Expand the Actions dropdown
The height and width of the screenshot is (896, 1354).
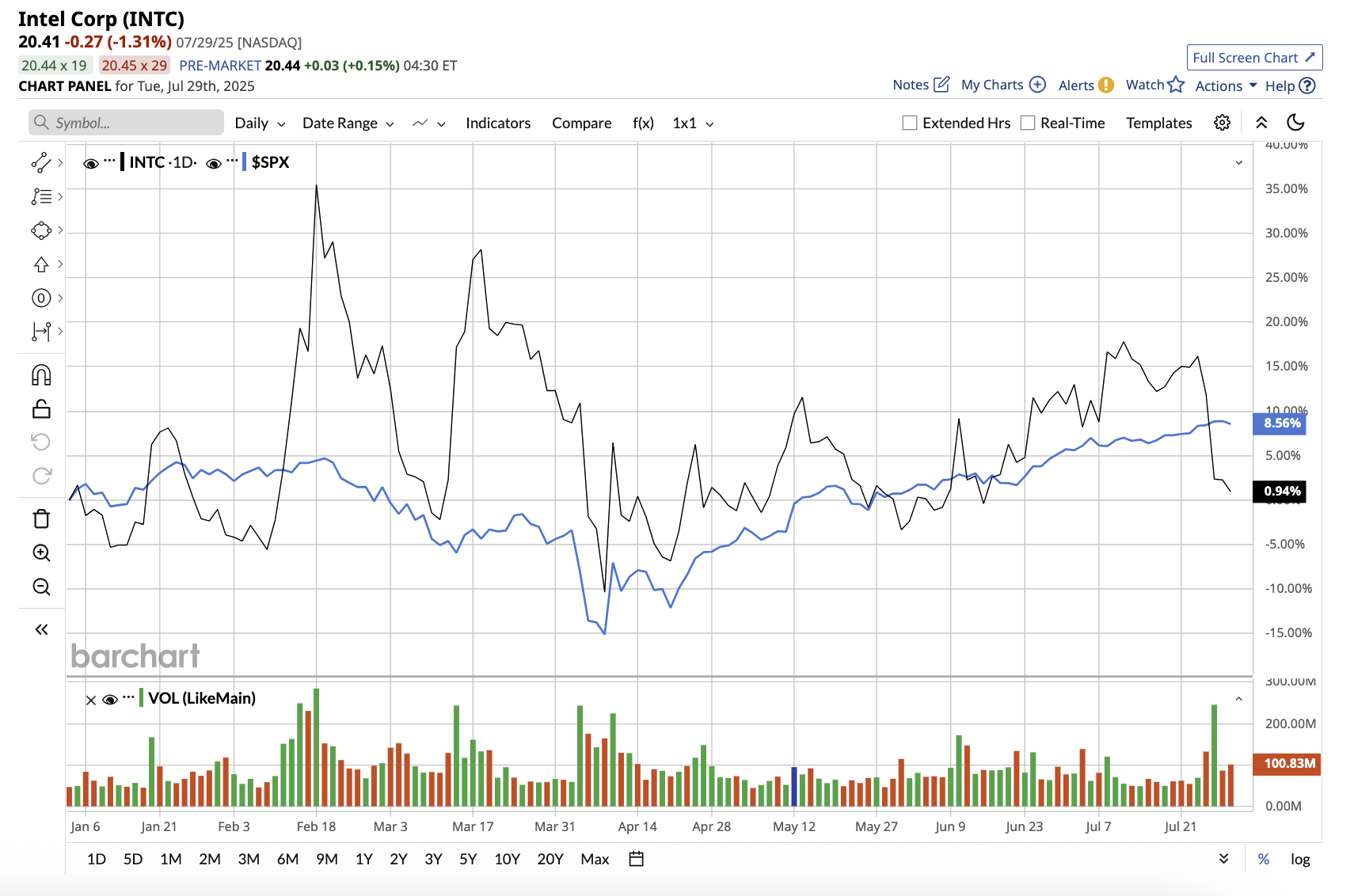tap(1226, 85)
